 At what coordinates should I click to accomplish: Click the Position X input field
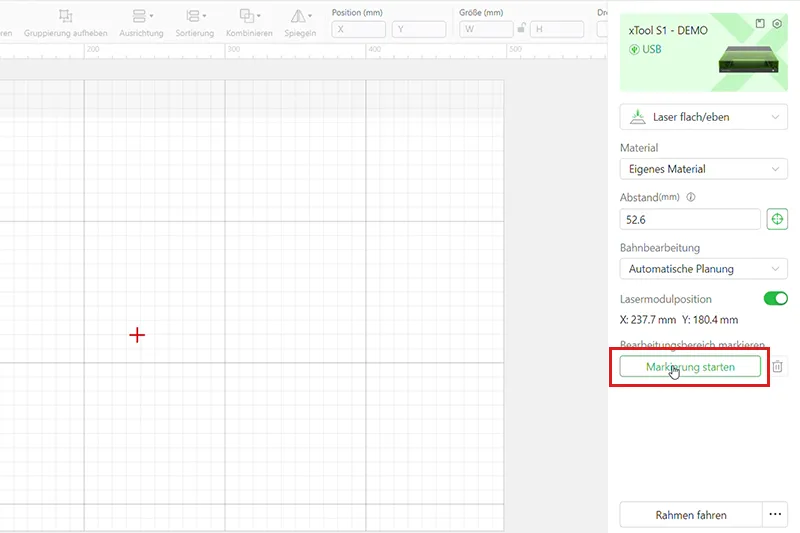pyautogui.click(x=358, y=29)
